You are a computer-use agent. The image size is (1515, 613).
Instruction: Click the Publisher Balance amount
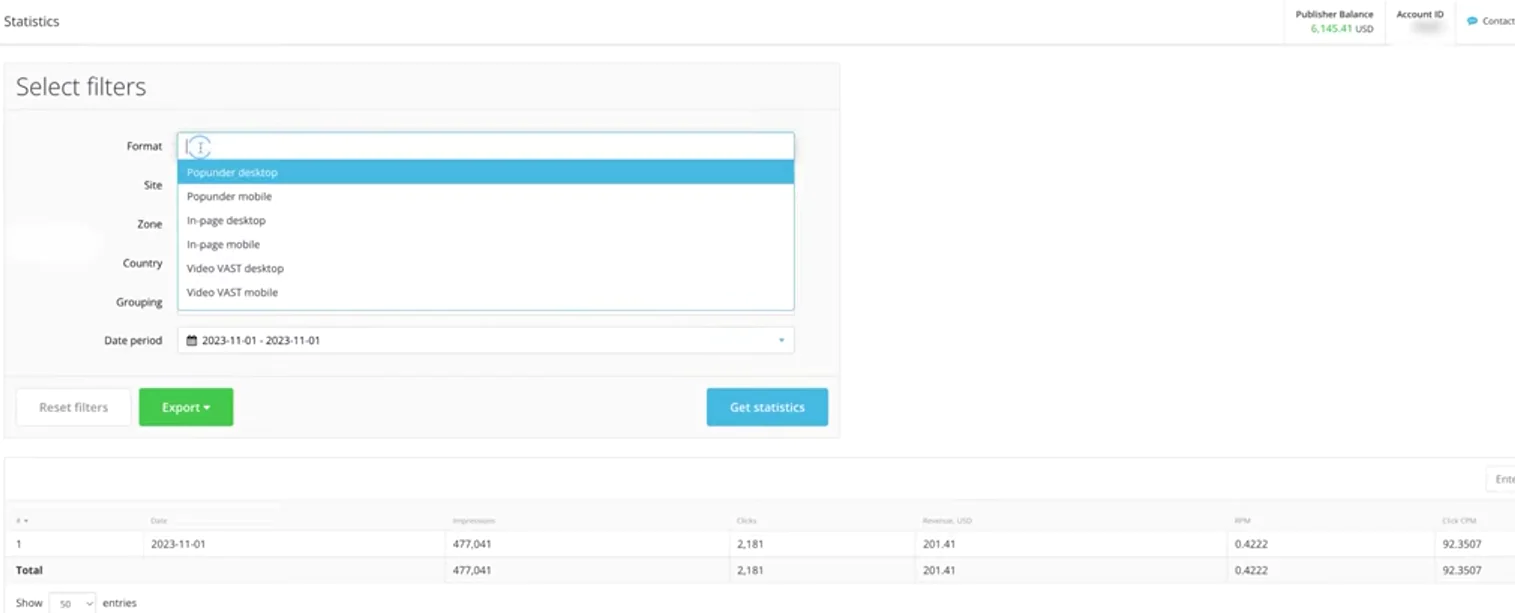point(1333,29)
